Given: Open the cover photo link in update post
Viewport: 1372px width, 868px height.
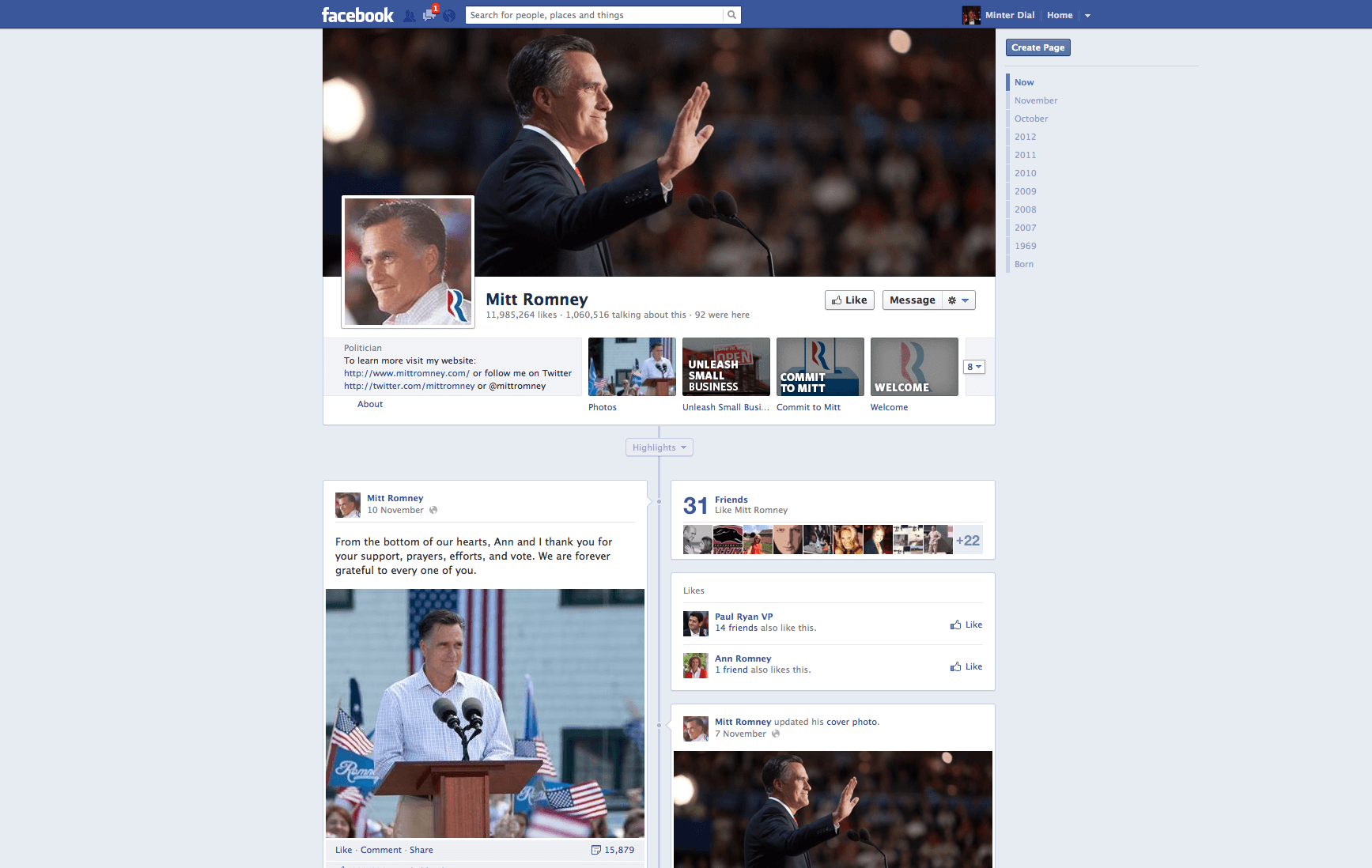Looking at the screenshot, I should [851, 722].
